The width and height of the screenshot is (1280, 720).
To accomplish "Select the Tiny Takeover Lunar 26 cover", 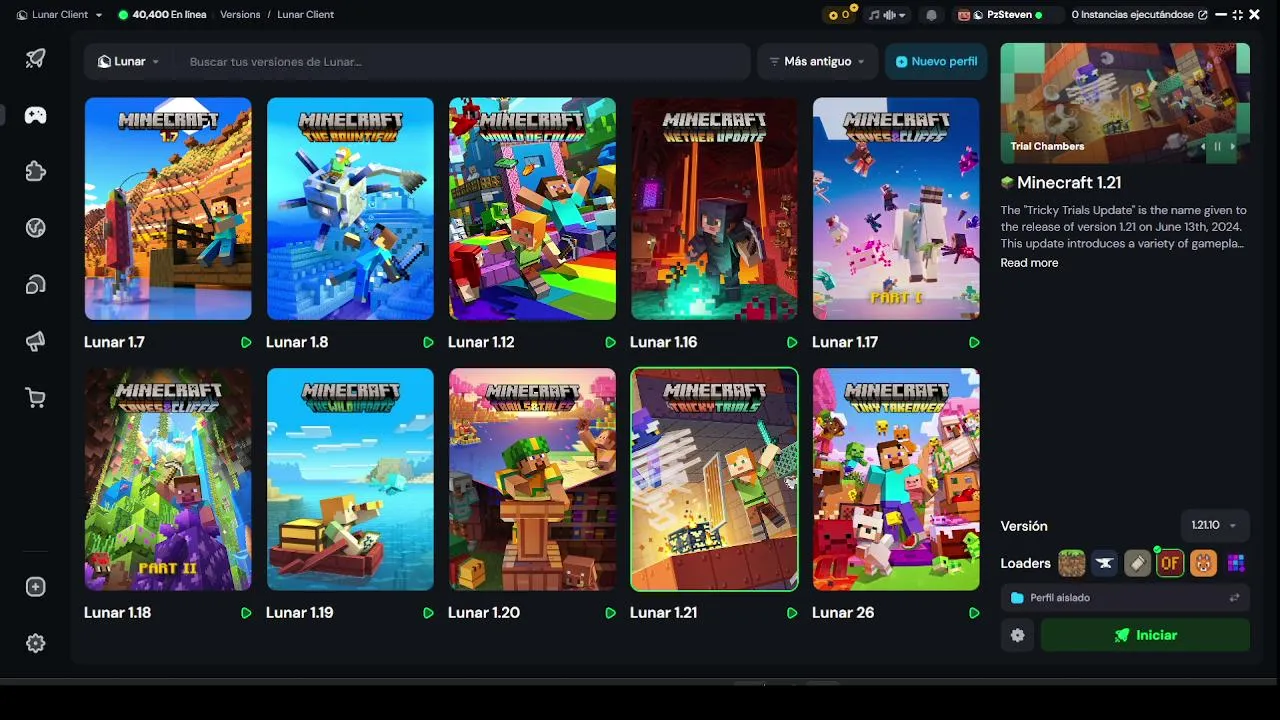I will click(896, 479).
